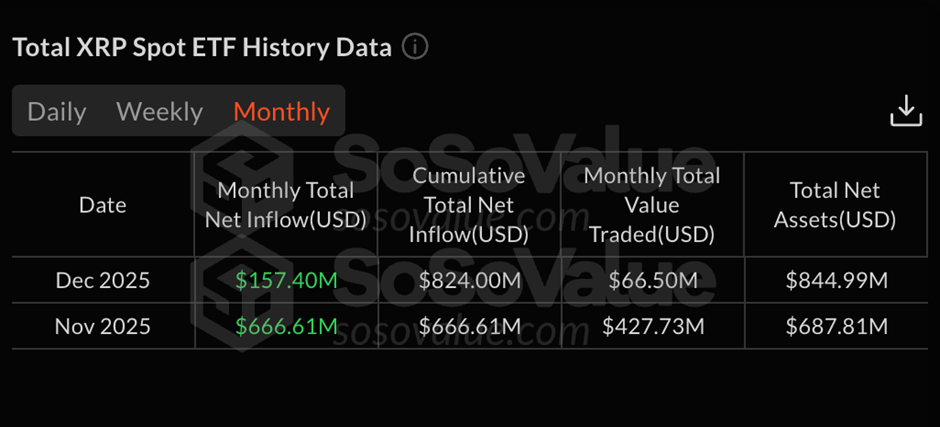Screen dimensions: 940x427
Task: Switch to the Weekly tab
Action: pos(160,112)
